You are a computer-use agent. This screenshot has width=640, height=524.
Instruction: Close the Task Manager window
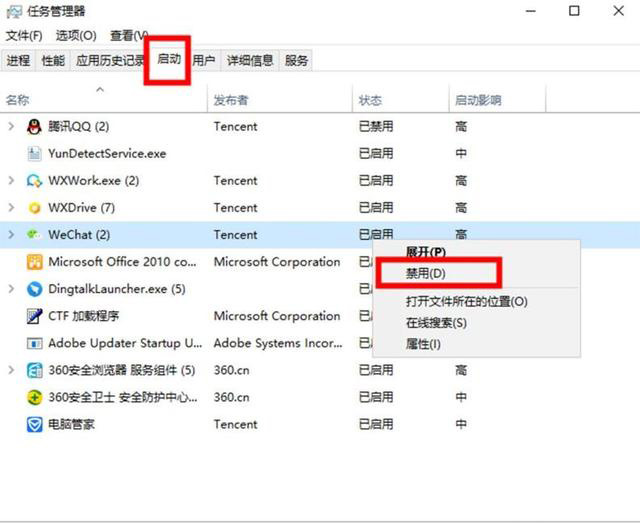tap(619, 11)
